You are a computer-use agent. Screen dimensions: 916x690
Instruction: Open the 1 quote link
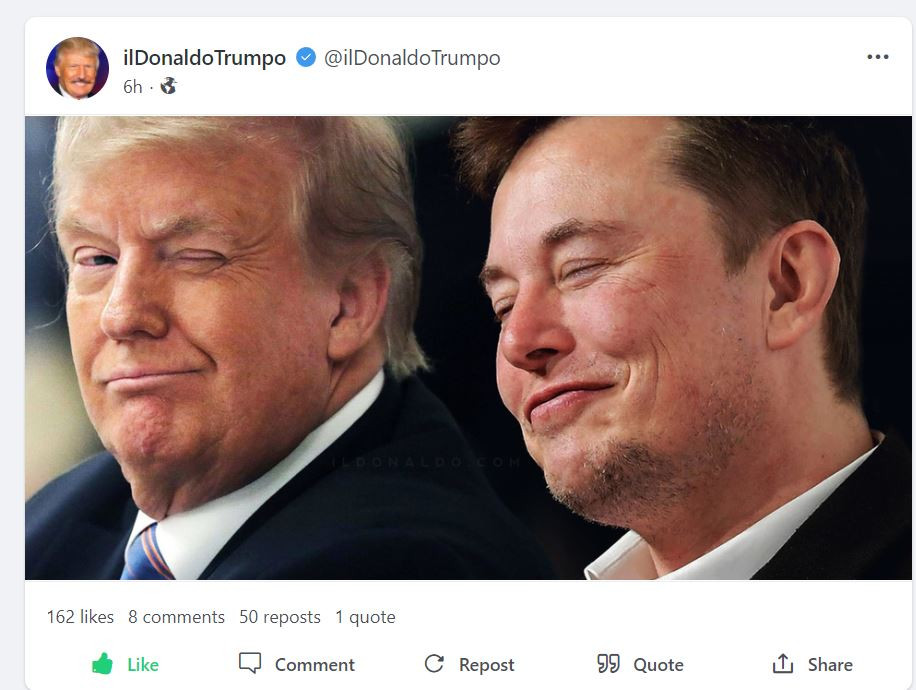coord(365,617)
